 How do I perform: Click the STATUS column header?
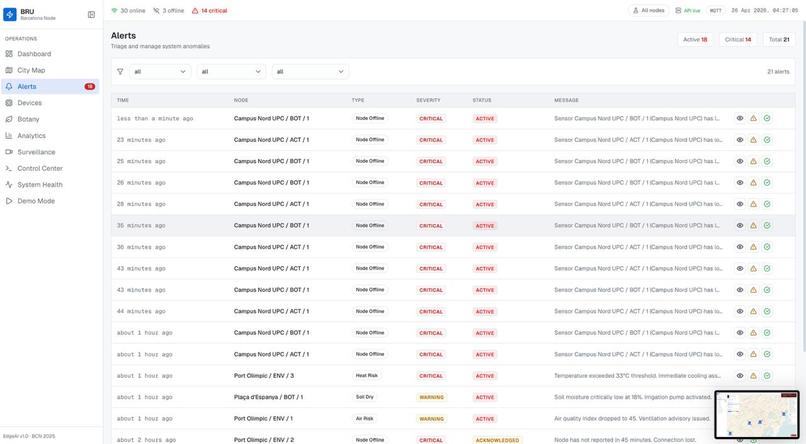coord(482,100)
